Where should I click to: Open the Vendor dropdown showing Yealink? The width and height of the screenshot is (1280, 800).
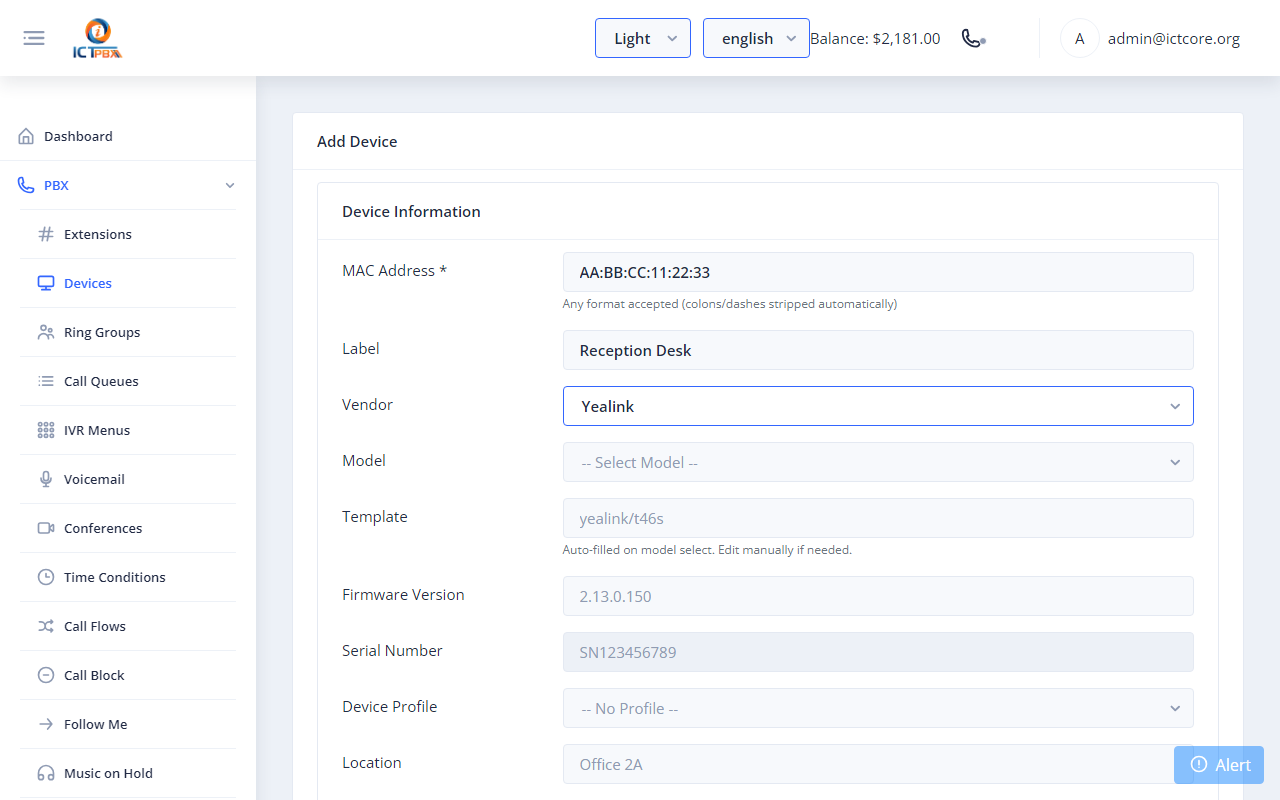878,406
